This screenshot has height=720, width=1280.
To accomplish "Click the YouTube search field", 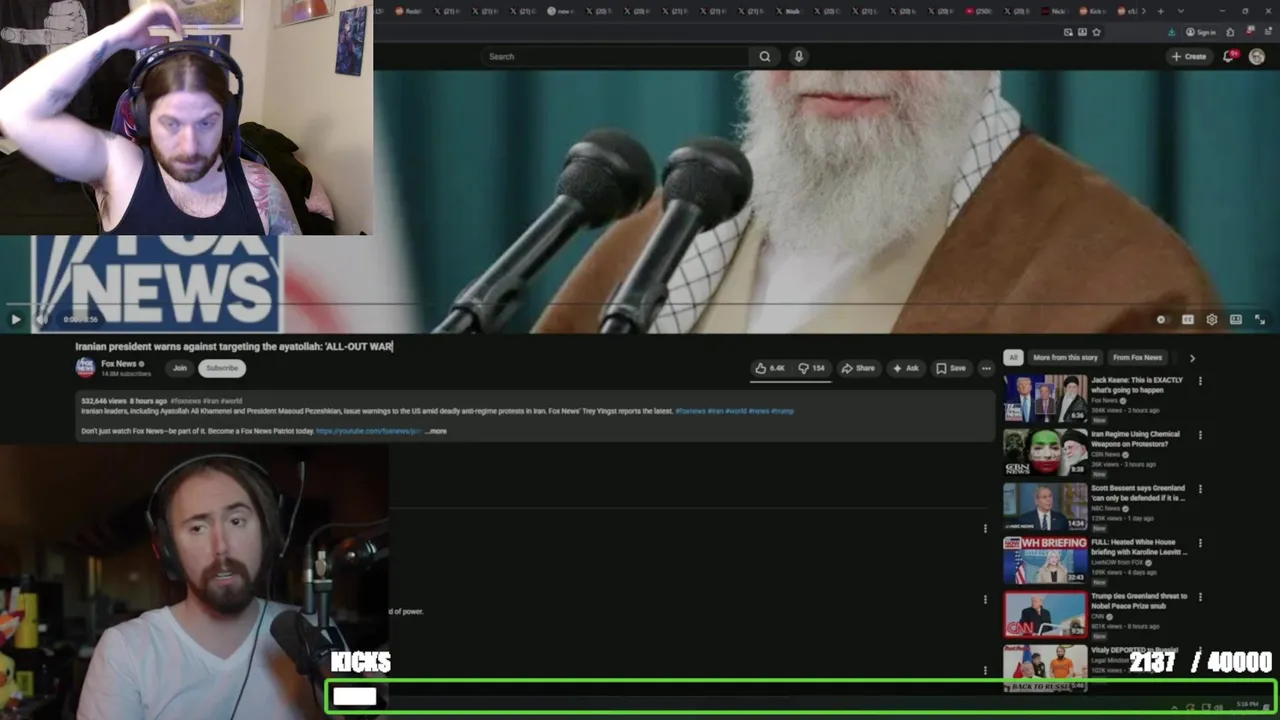I will [x=615, y=56].
